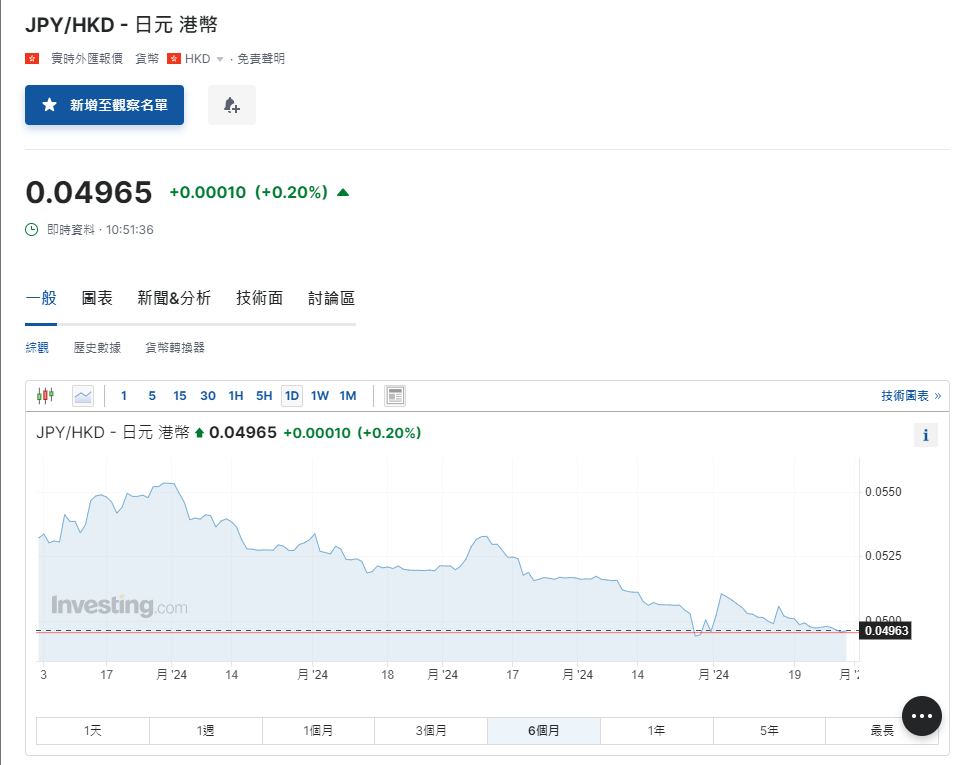The image size is (956, 765).
Task: Select the 1D chart interval
Action: [292, 396]
